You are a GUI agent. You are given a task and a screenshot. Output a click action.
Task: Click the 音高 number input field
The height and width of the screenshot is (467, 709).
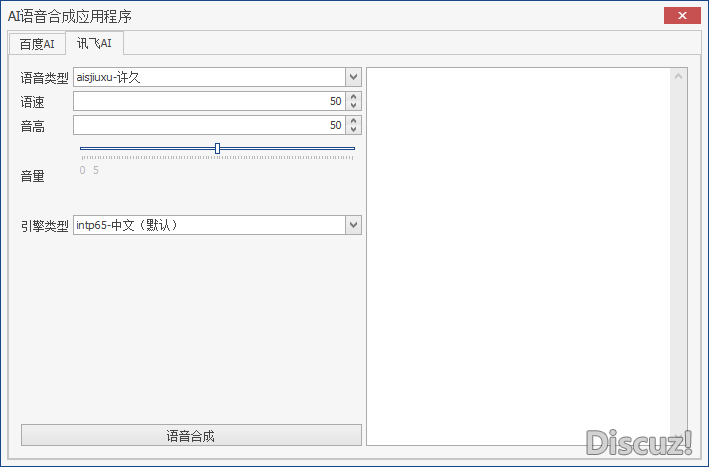210,125
